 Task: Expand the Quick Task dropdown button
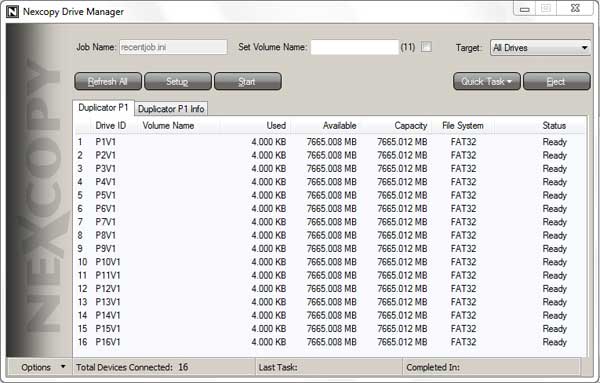click(487, 81)
